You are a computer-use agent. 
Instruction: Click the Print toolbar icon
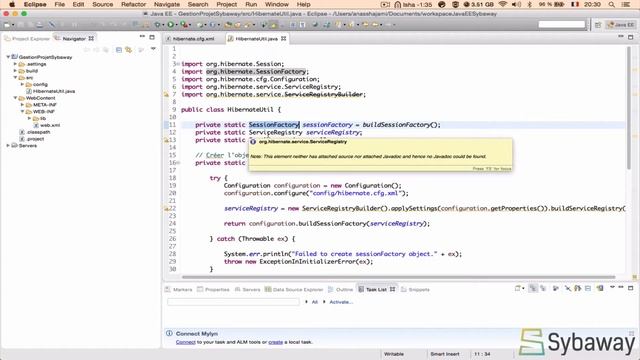pos(39,25)
